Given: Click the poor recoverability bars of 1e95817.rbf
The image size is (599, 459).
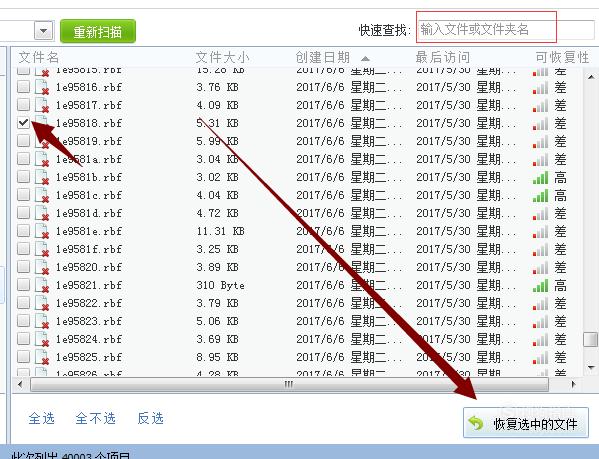Looking at the screenshot, I should coord(541,105).
